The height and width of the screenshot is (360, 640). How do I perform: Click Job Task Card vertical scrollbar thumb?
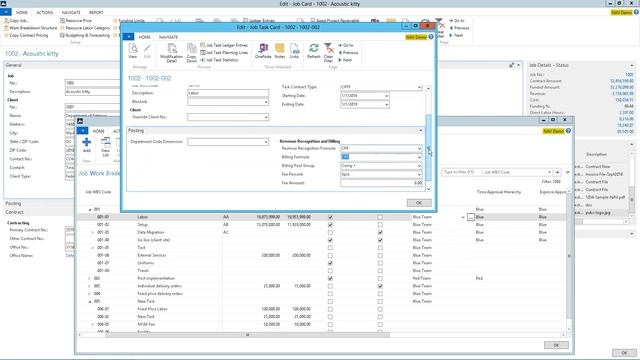click(428, 148)
